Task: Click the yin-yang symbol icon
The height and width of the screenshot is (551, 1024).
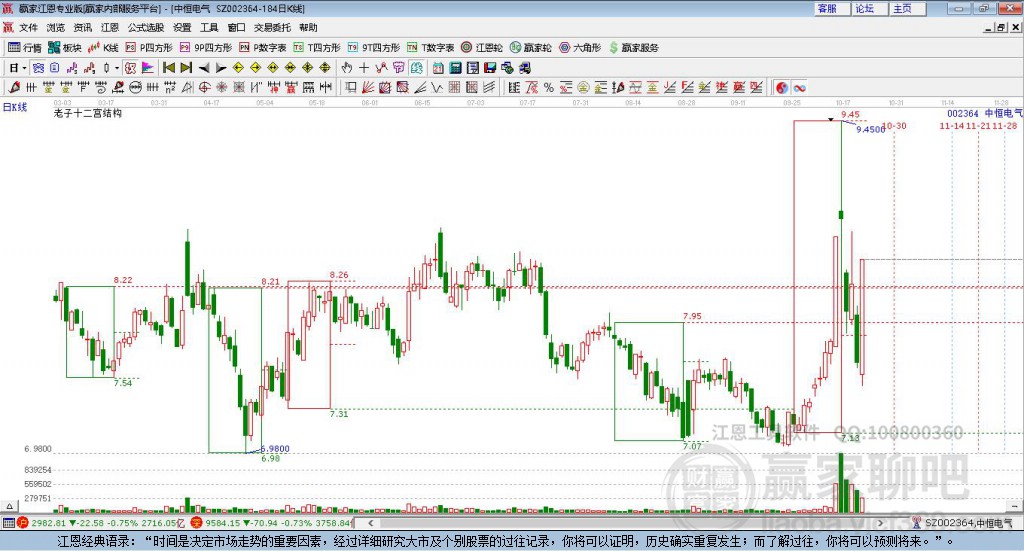Action: pyautogui.click(x=782, y=87)
